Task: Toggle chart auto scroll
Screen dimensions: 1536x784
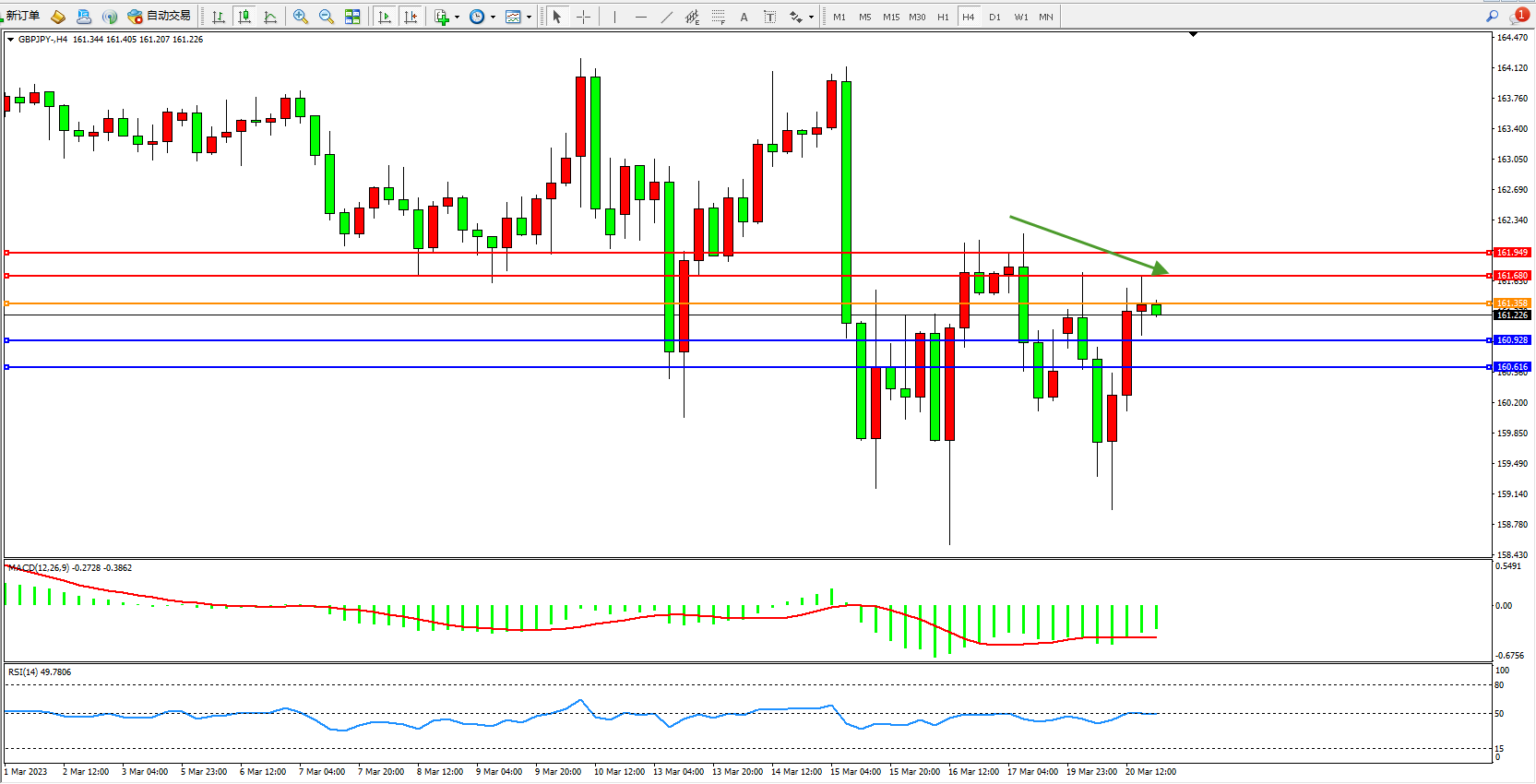Action: click(384, 17)
